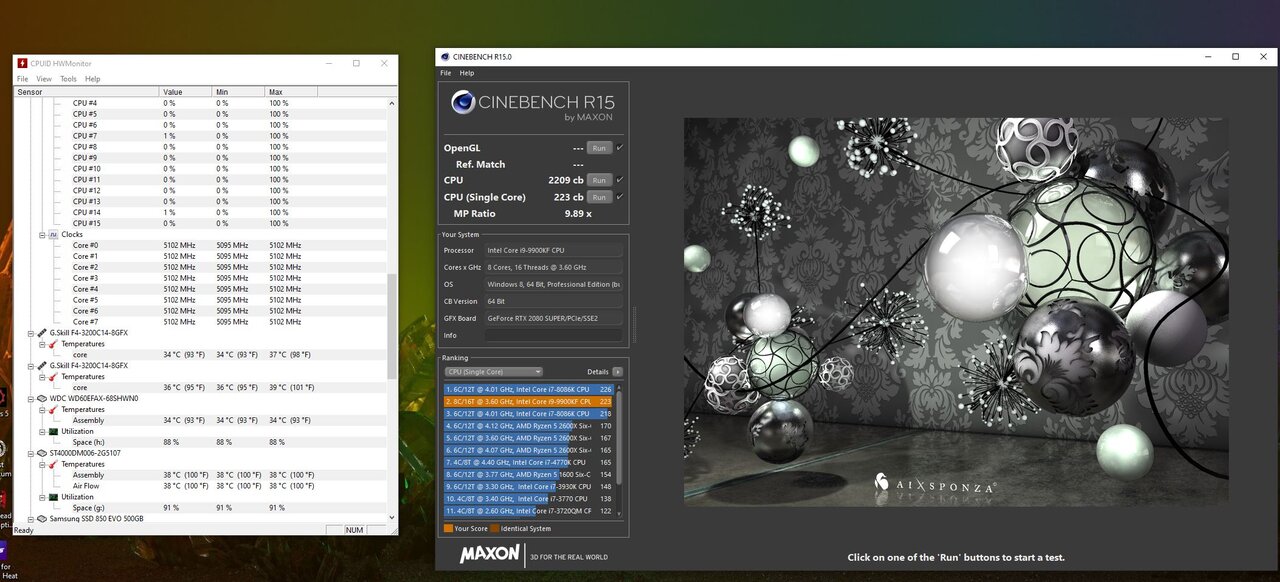This screenshot has width=1280, height=582.
Task: Sort by the Min column header
Action: (239, 92)
